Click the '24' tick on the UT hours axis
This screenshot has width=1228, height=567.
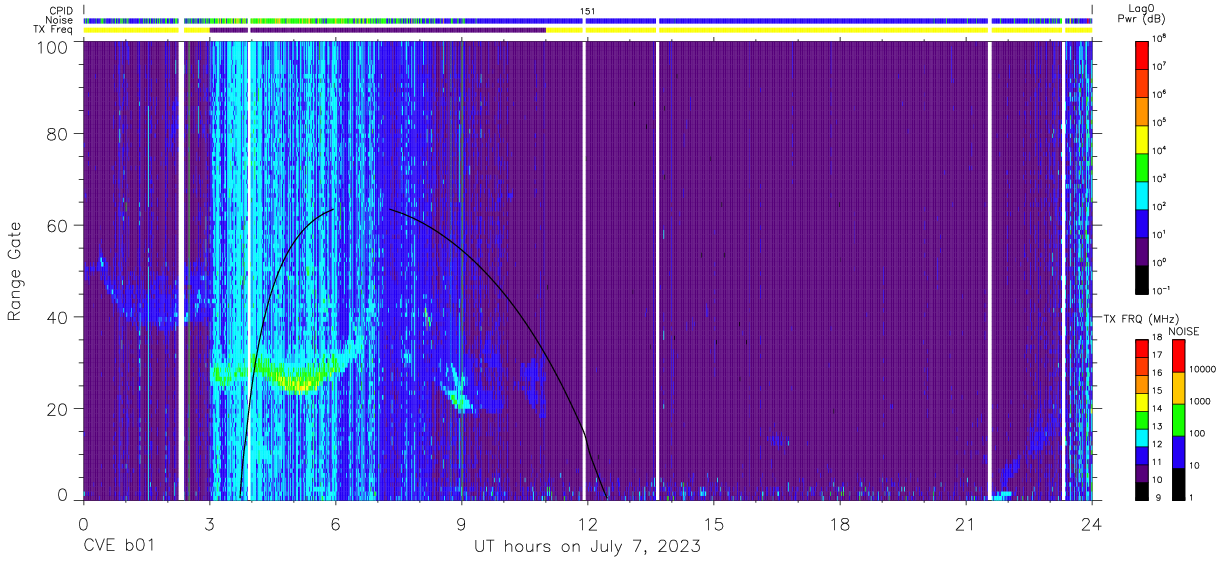[x=1091, y=523]
